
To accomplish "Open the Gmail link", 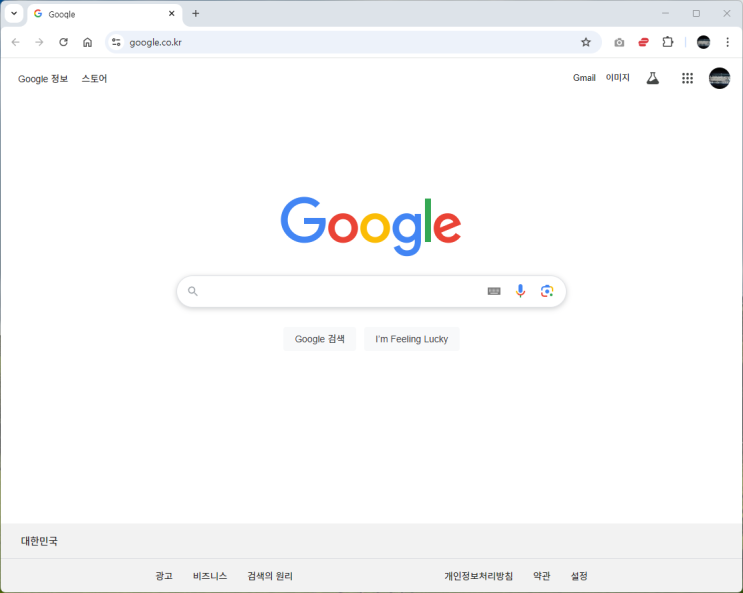I will [x=584, y=78].
